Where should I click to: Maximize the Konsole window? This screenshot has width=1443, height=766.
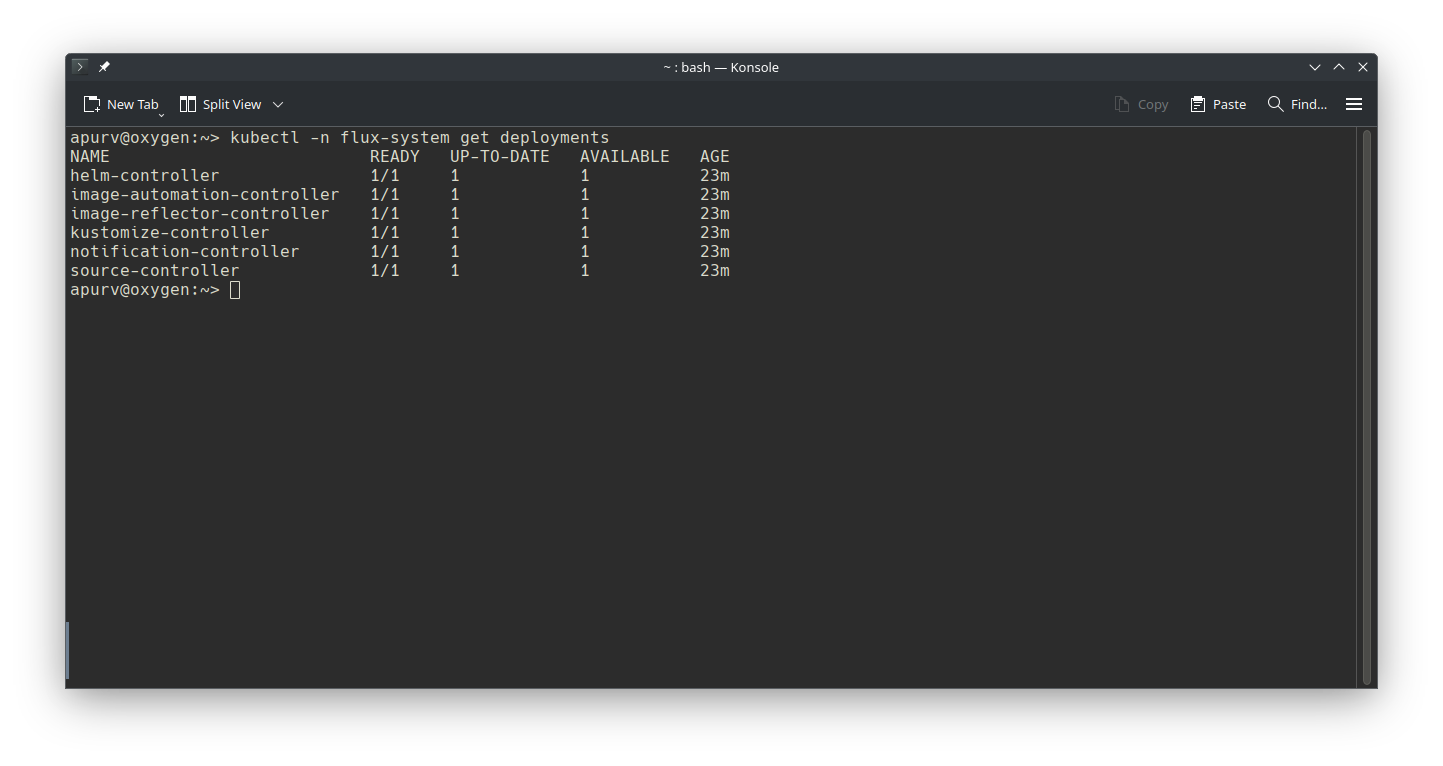(1339, 67)
